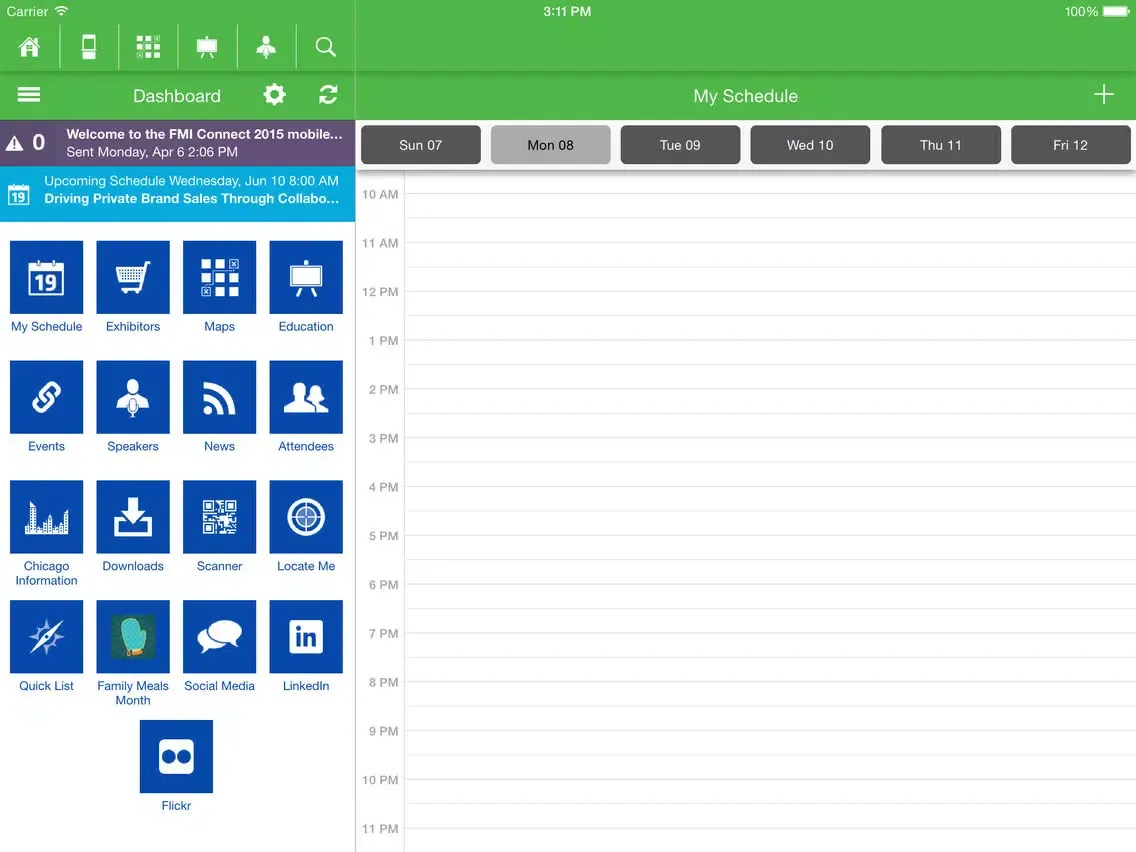Launch the QR Scanner tile

pos(220,517)
